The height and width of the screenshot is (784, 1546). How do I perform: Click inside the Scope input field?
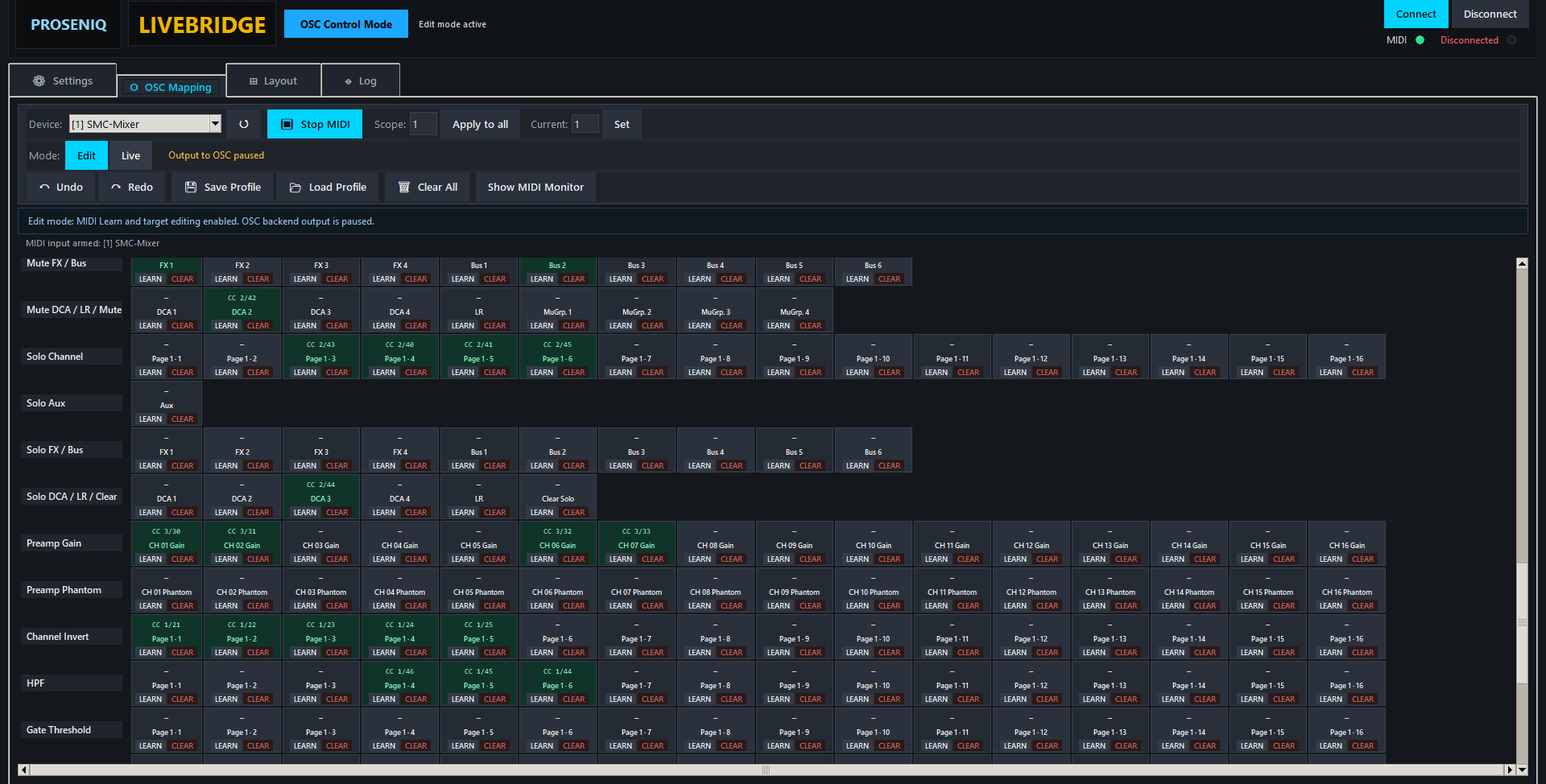pyautogui.click(x=424, y=124)
